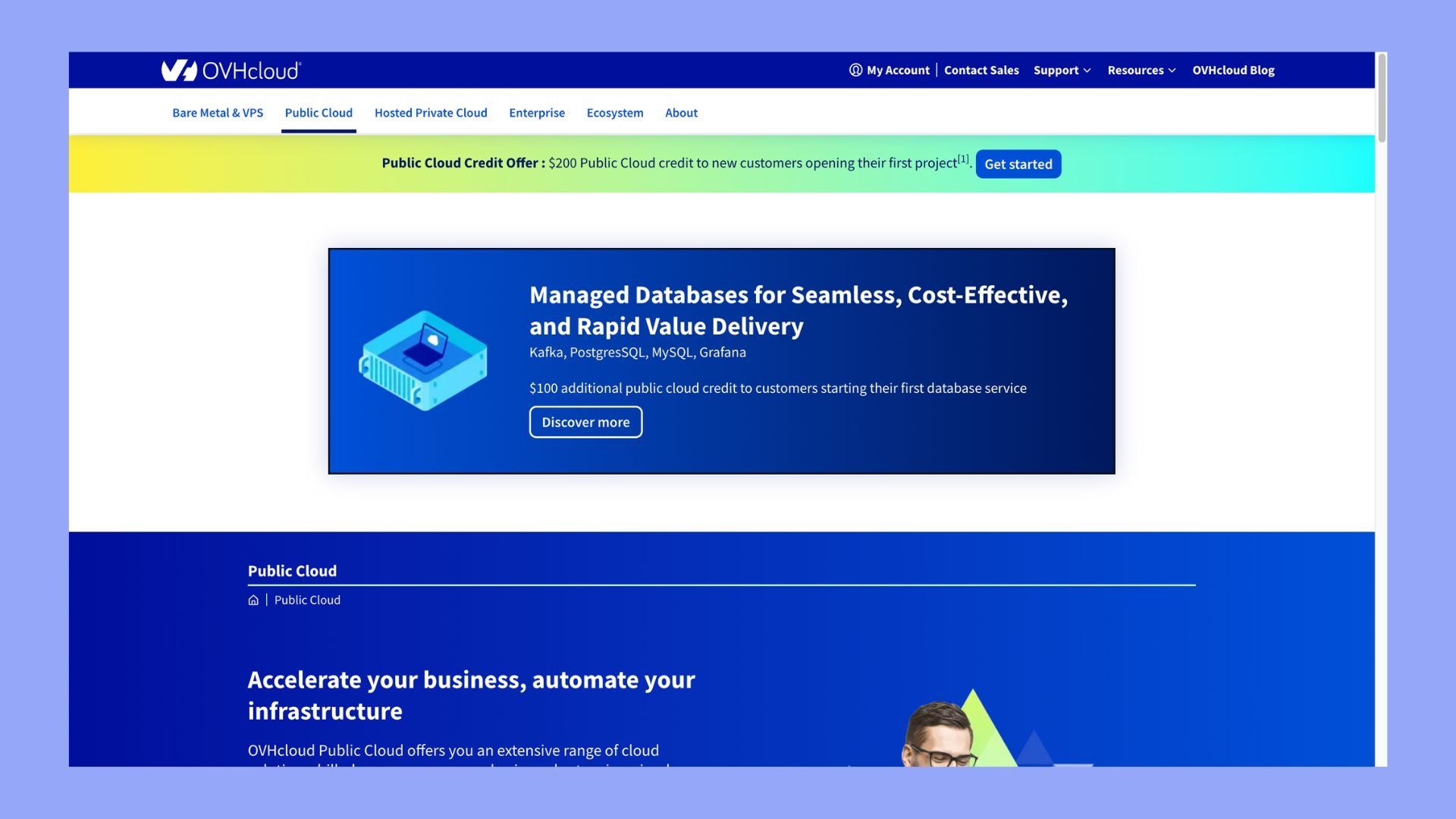Click Get started Public Cloud credit button

1018,163
